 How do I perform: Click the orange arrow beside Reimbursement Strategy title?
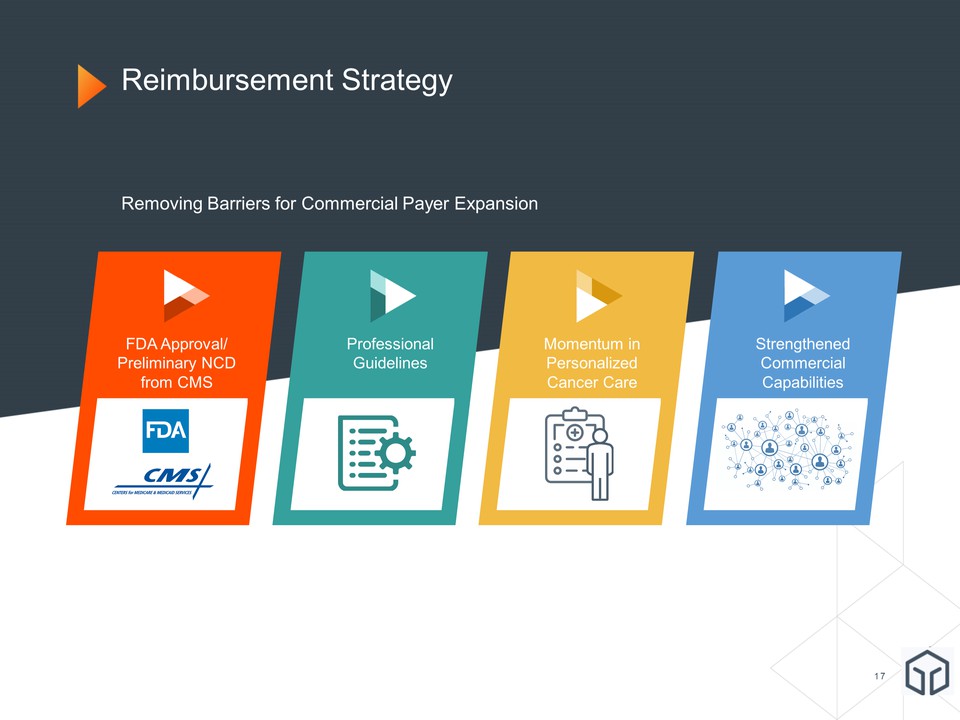pos(91,85)
